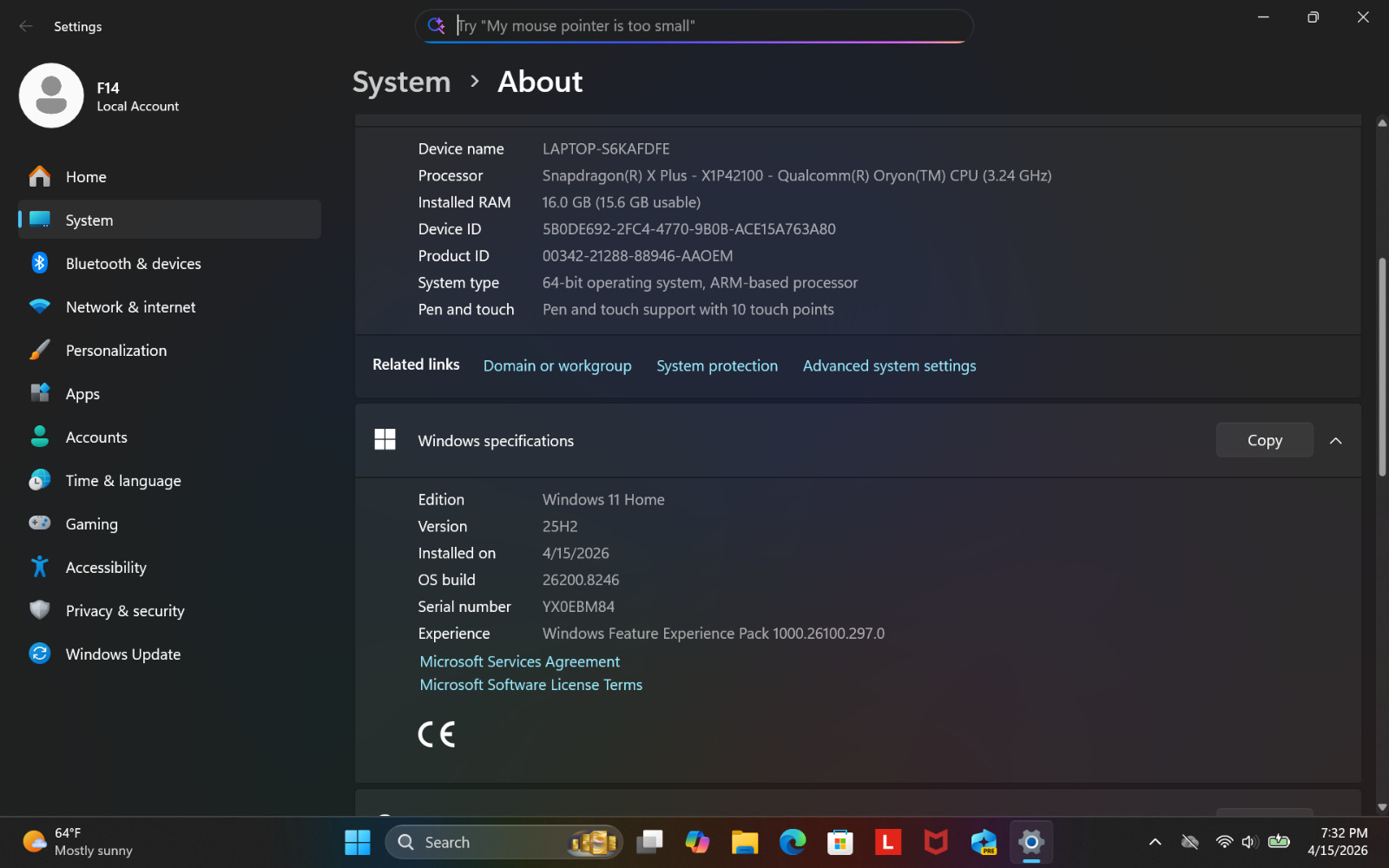The width and height of the screenshot is (1389, 868).
Task: Click the F14 profile avatar
Action: (x=51, y=95)
